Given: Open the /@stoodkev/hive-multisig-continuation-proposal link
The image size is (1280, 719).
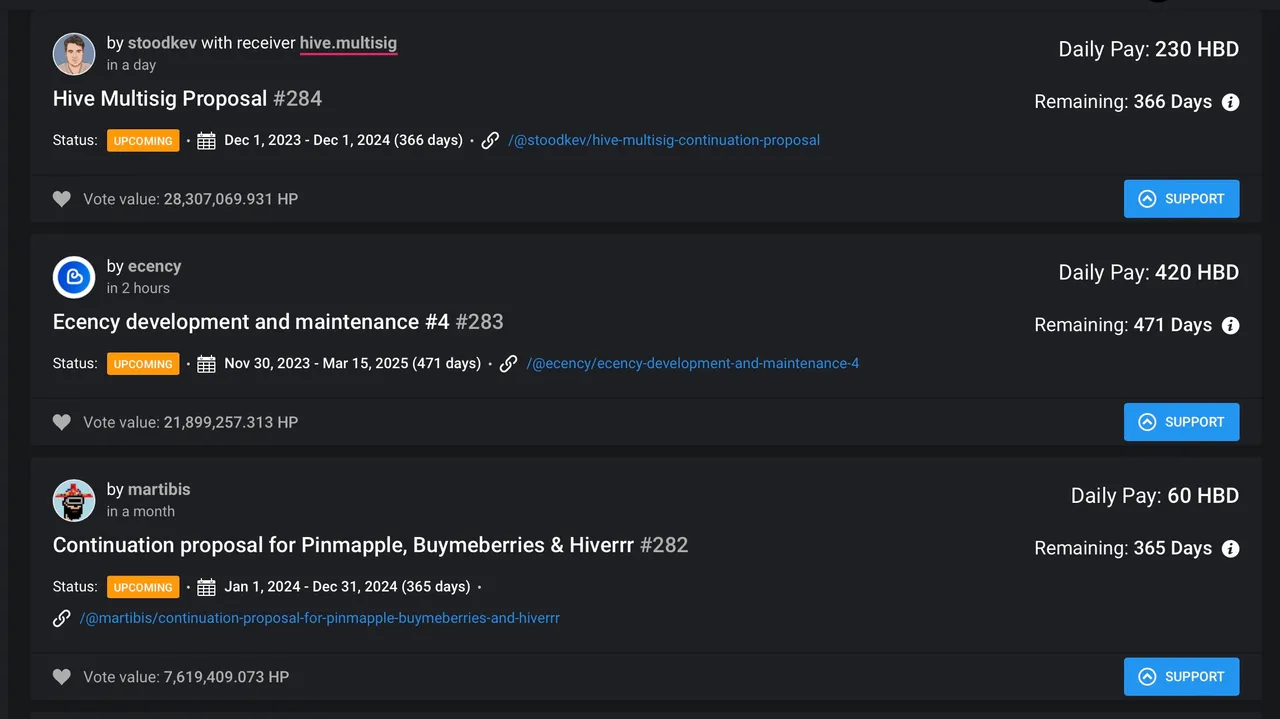Looking at the screenshot, I should [664, 141].
